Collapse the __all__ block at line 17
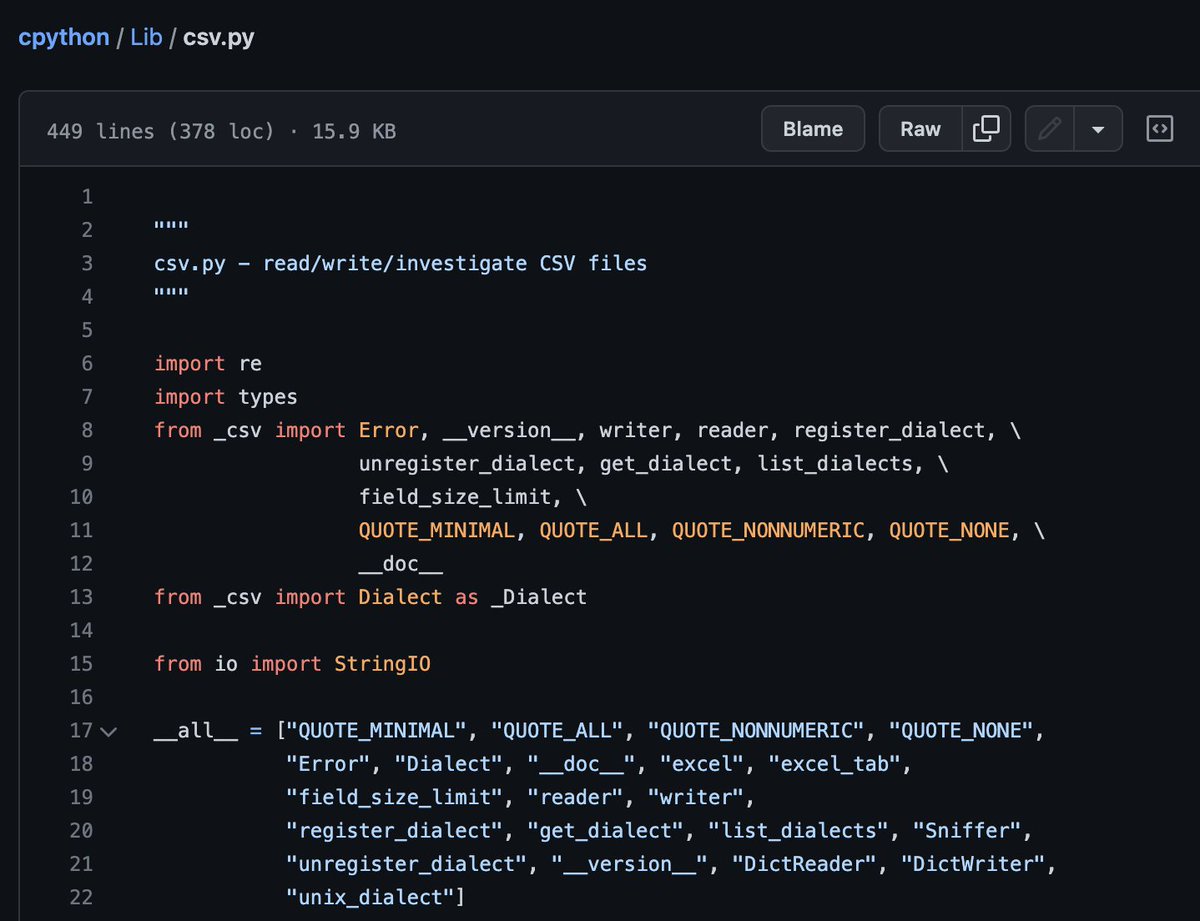The height and width of the screenshot is (921, 1200). [110, 731]
